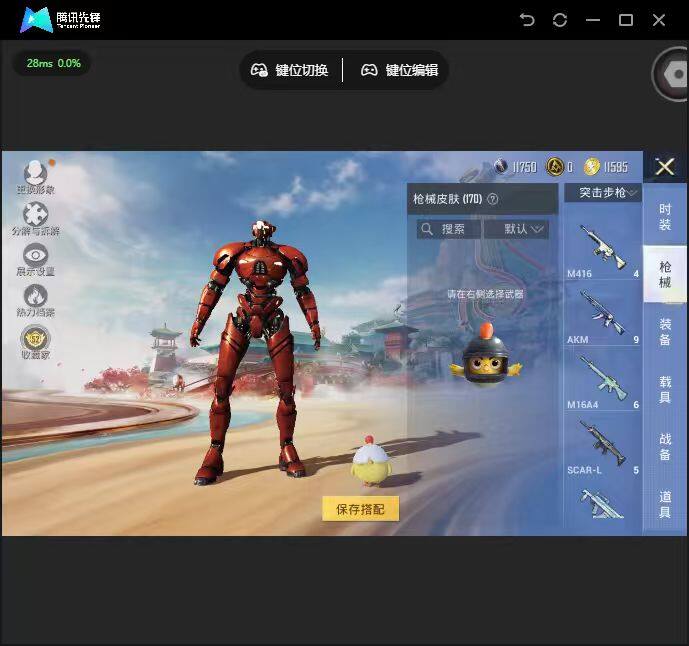Open the puzzle-piece dismantle icon
The height and width of the screenshot is (646, 689).
tap(36, 214)
